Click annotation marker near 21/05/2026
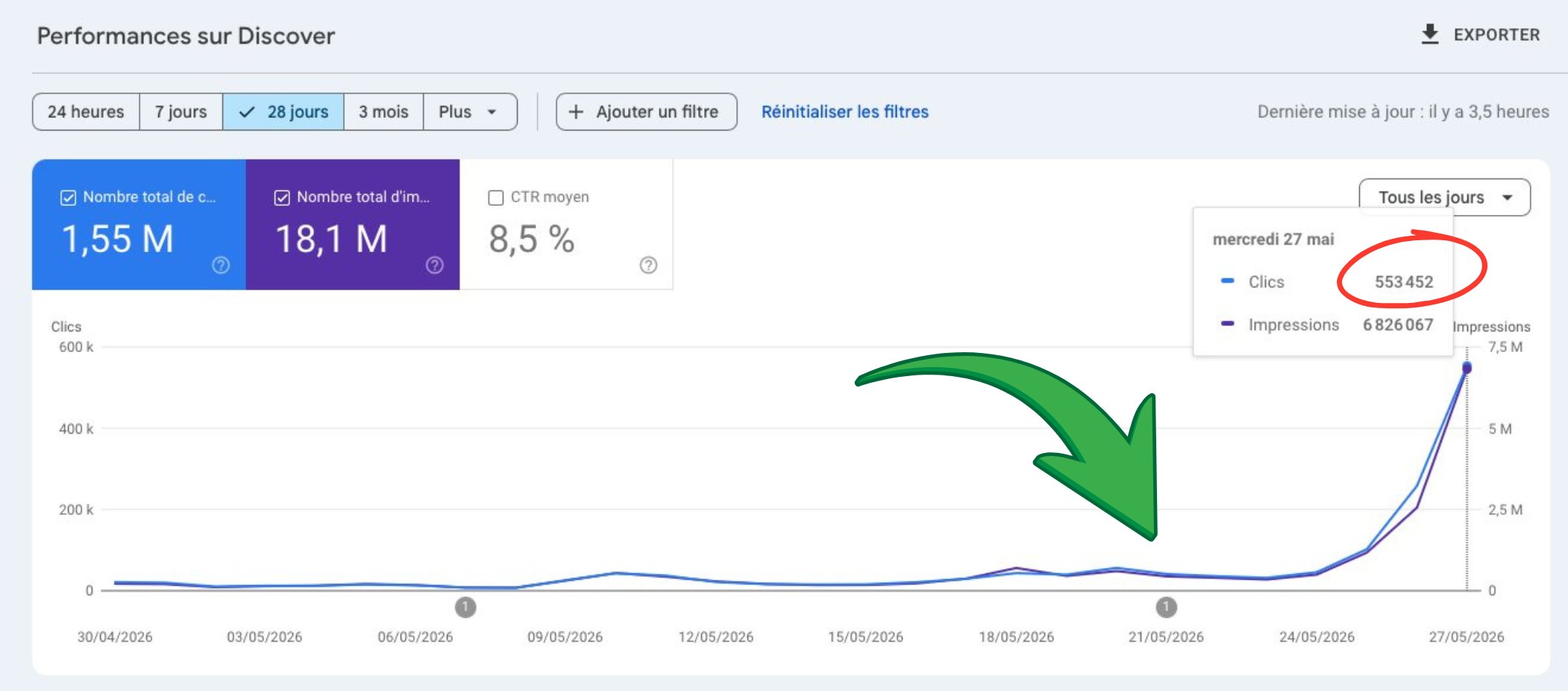The image size is (1568, 691). point(1167,607)
